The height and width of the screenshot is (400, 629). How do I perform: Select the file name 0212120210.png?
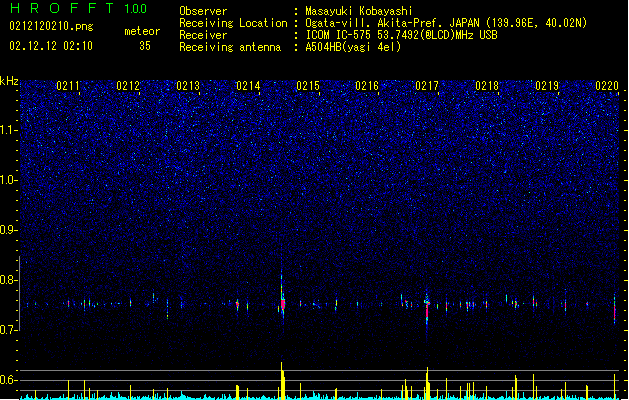pyautogui.click(x=51, y=26)
